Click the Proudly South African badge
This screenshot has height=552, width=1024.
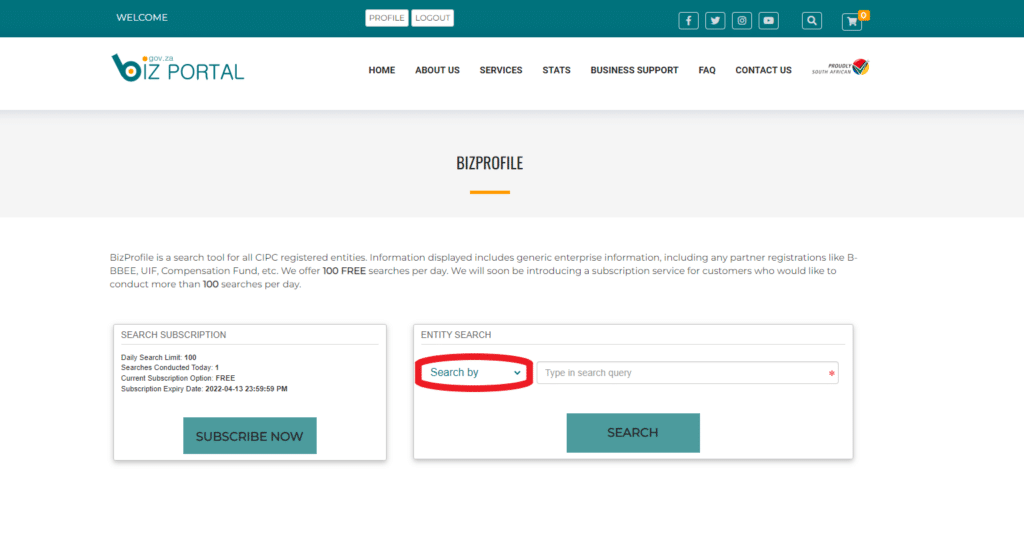(840, 67)
